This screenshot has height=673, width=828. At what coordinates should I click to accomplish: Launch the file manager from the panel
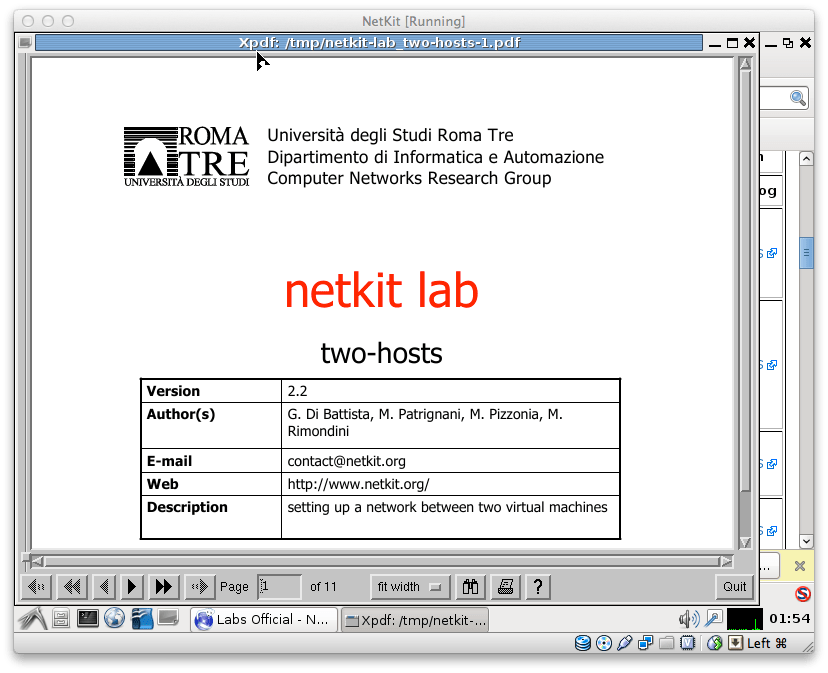click(61, 619)
